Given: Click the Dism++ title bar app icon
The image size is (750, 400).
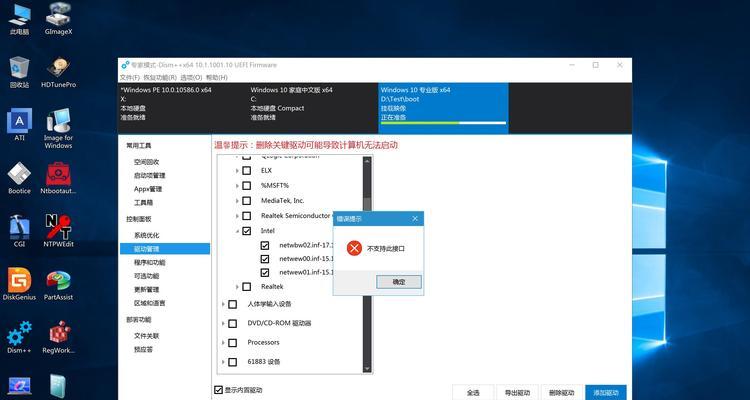Looking at the screenshot, I should point(125,65).
